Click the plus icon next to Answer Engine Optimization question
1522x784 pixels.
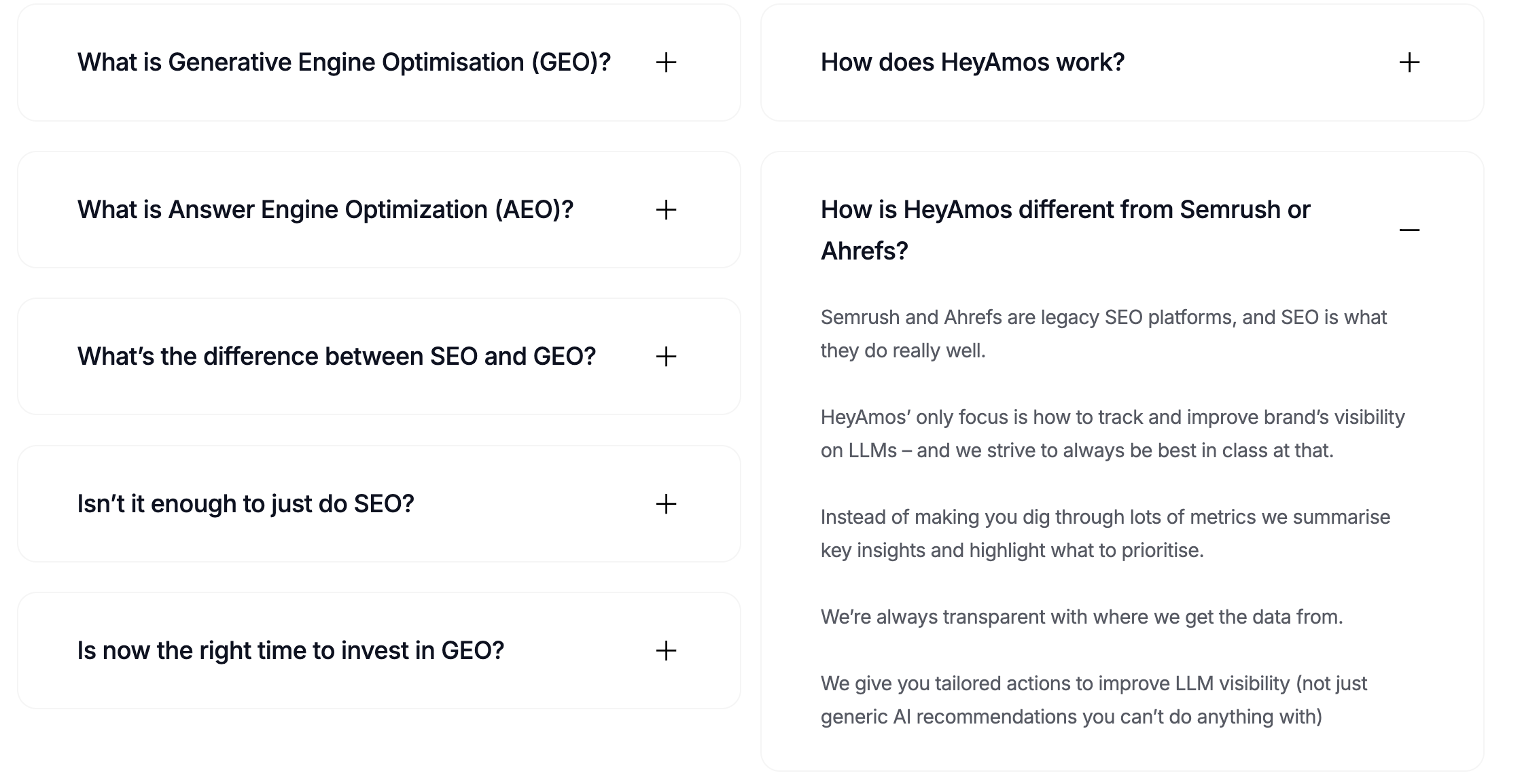(666, 210)
